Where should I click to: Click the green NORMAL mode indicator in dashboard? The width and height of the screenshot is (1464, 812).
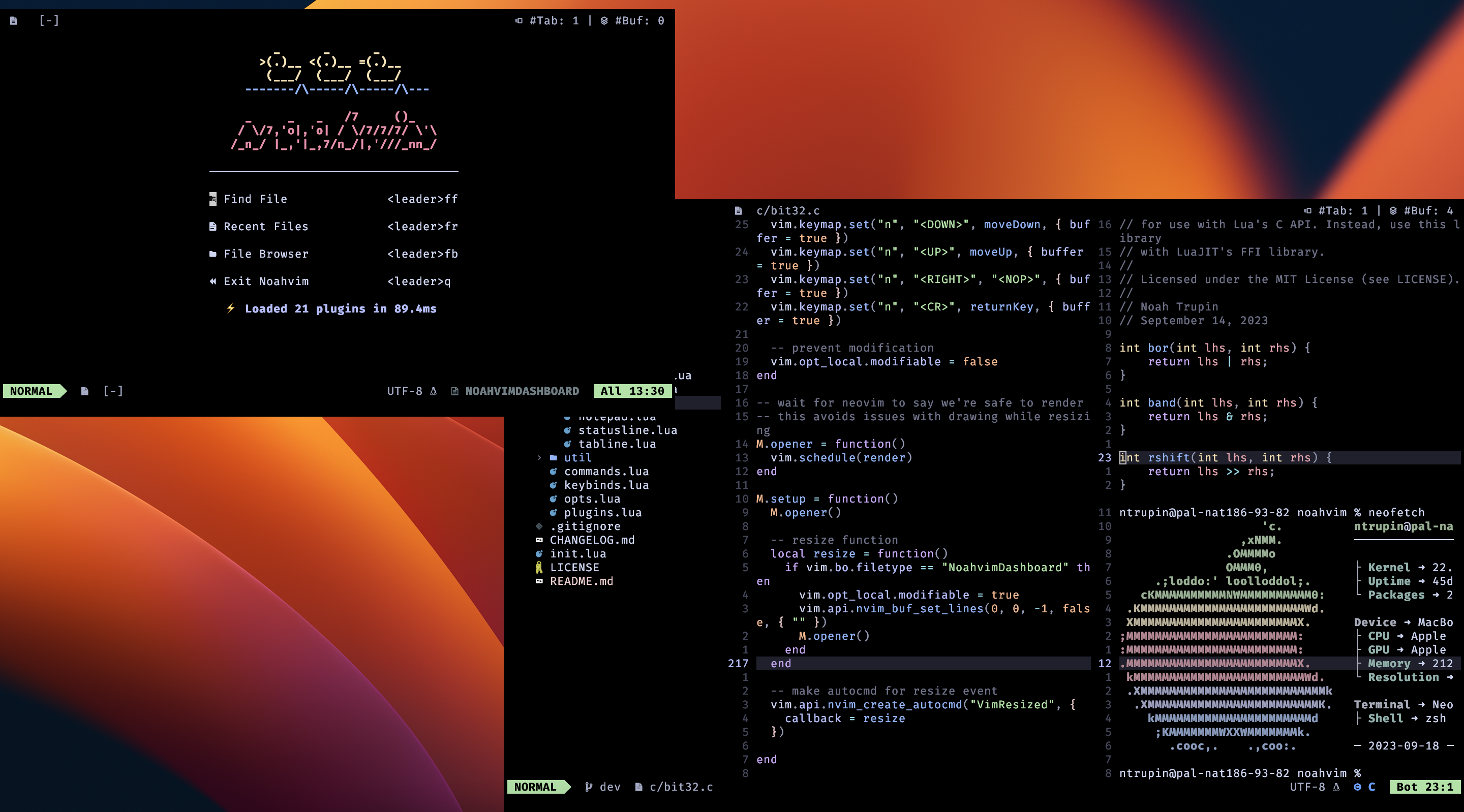(31, 391)
